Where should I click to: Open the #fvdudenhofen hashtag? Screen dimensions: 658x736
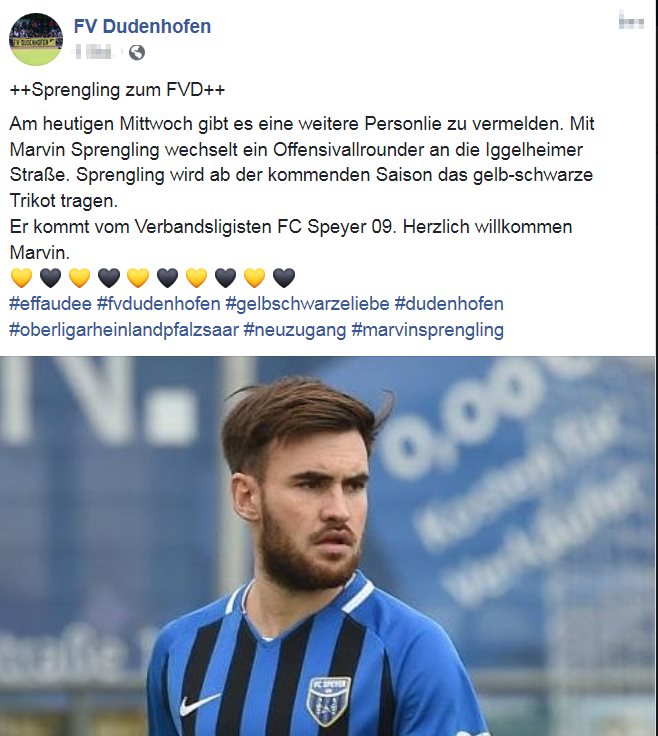pos(159,304)
